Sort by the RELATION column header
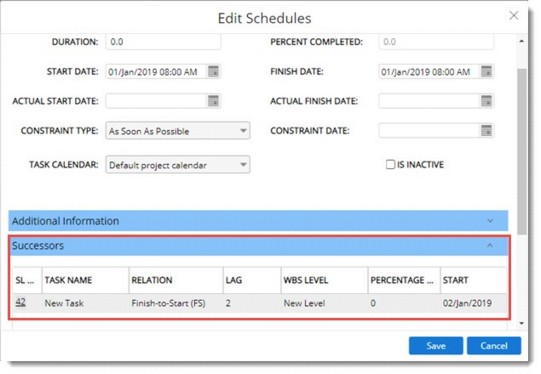541x374 pixels. point(152,280)
